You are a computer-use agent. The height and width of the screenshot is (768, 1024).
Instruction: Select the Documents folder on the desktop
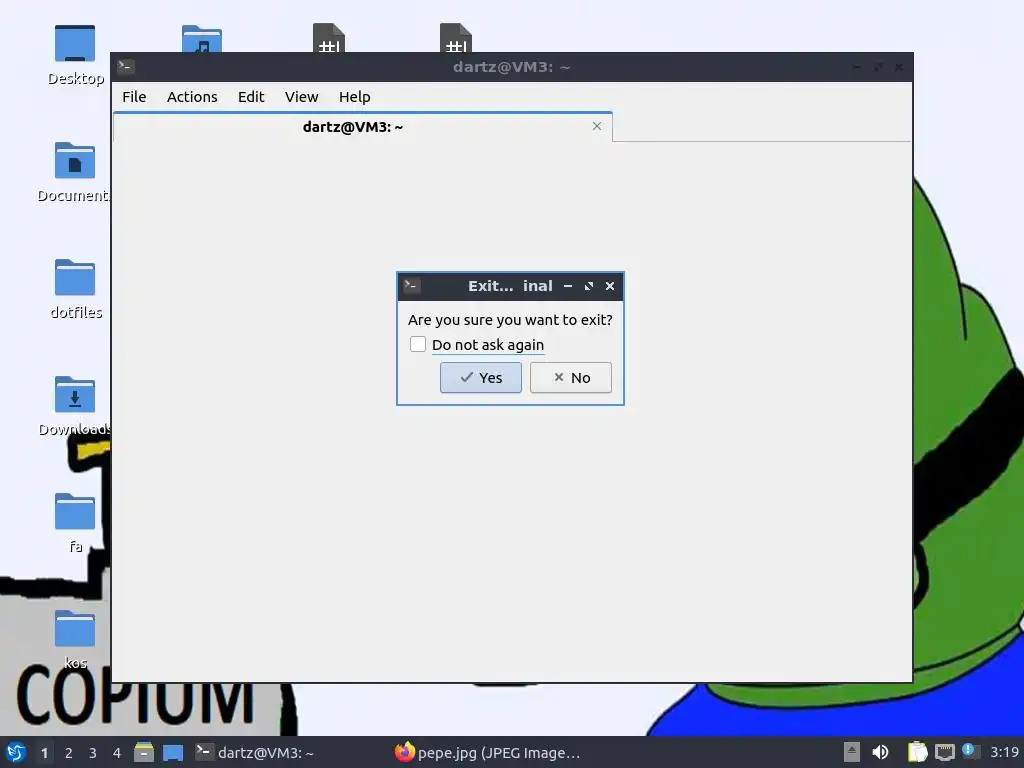74,161
